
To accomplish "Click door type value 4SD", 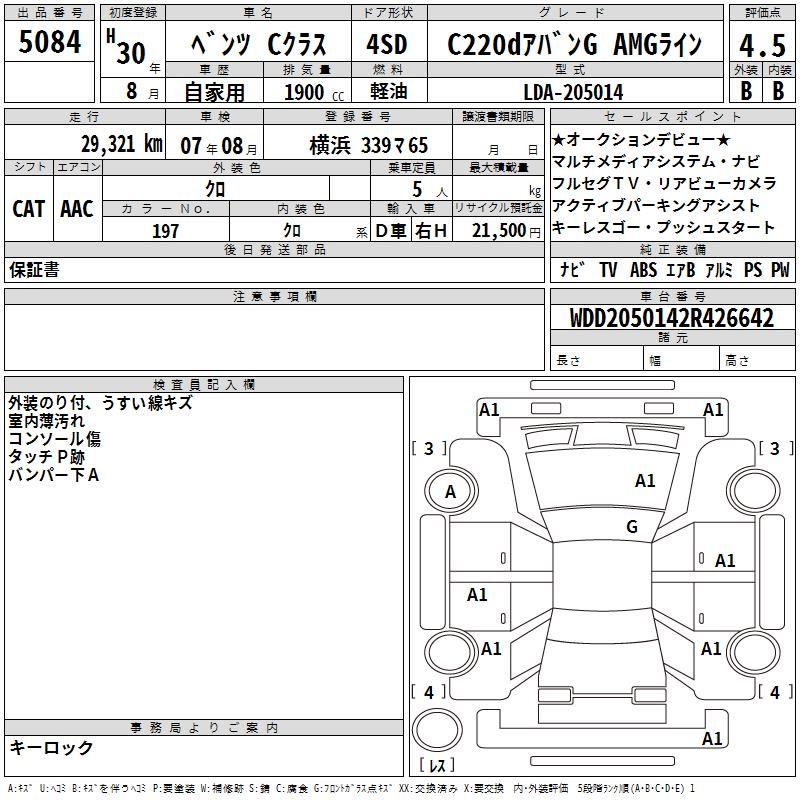I will tap(387, 44).
